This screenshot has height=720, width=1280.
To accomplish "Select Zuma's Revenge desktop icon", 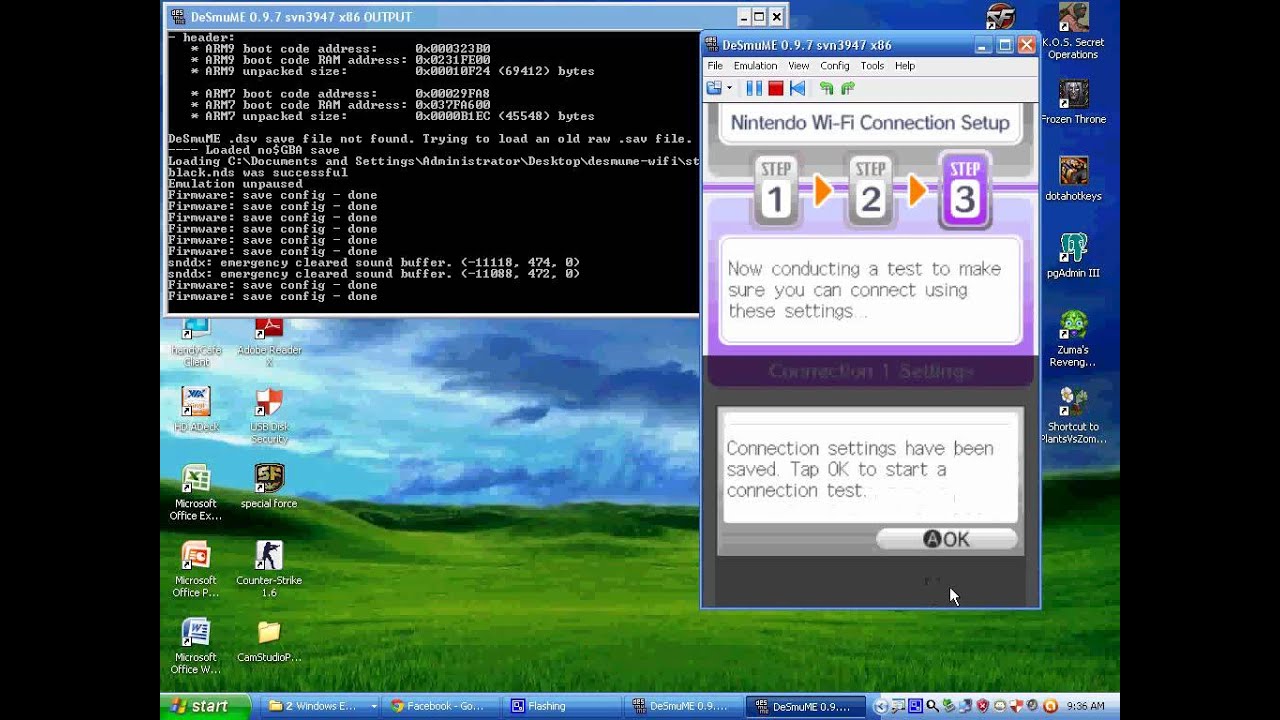I will click(1073, 339).
